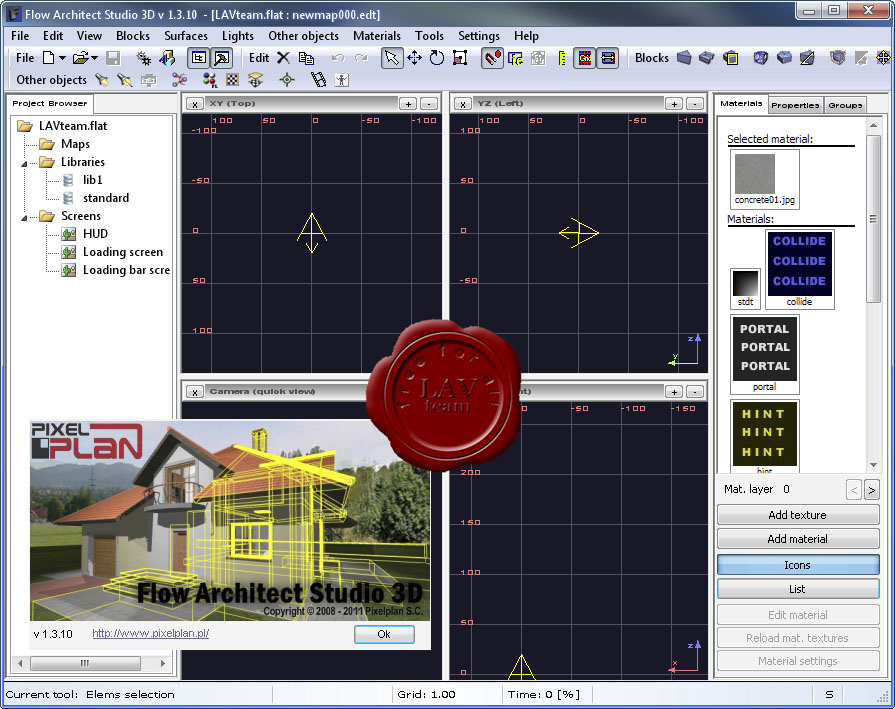Viewport: 895px width, 709px height.
Task: Toggle the grid layout view button
Action: 199,58
